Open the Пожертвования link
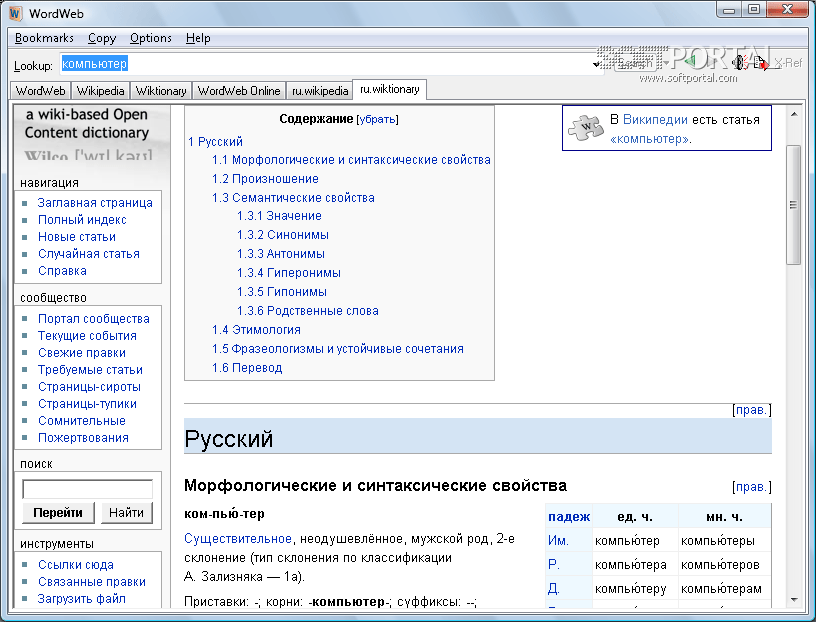This screenshot has width=816, height=622. coord(83,438)
